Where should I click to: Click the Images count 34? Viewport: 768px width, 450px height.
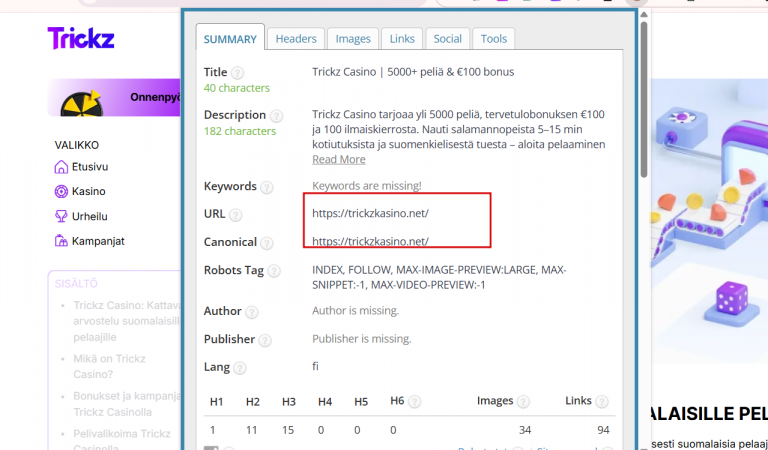click(525, 430)
